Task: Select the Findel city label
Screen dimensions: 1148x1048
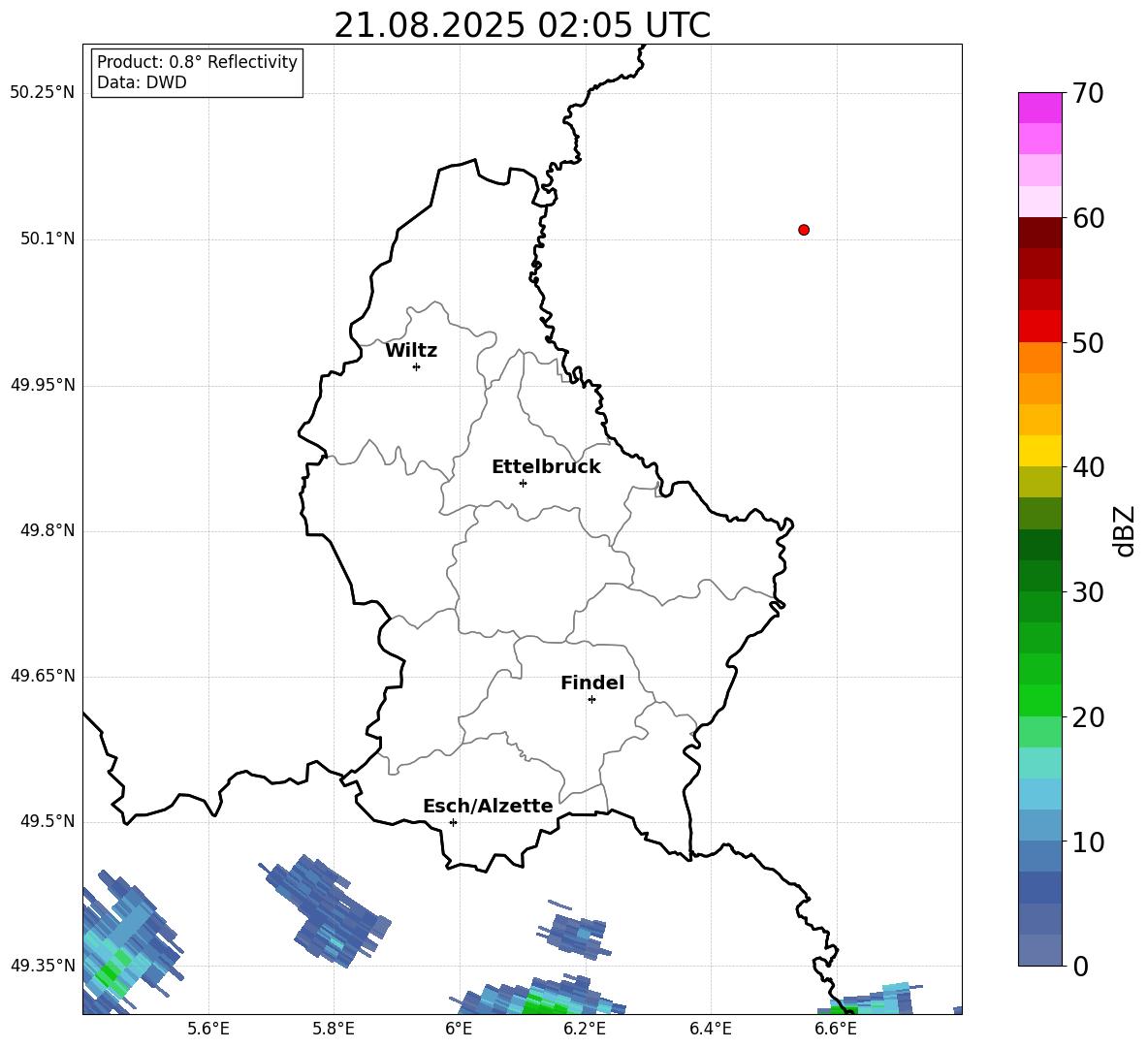Action: click(x=592, y=683)
